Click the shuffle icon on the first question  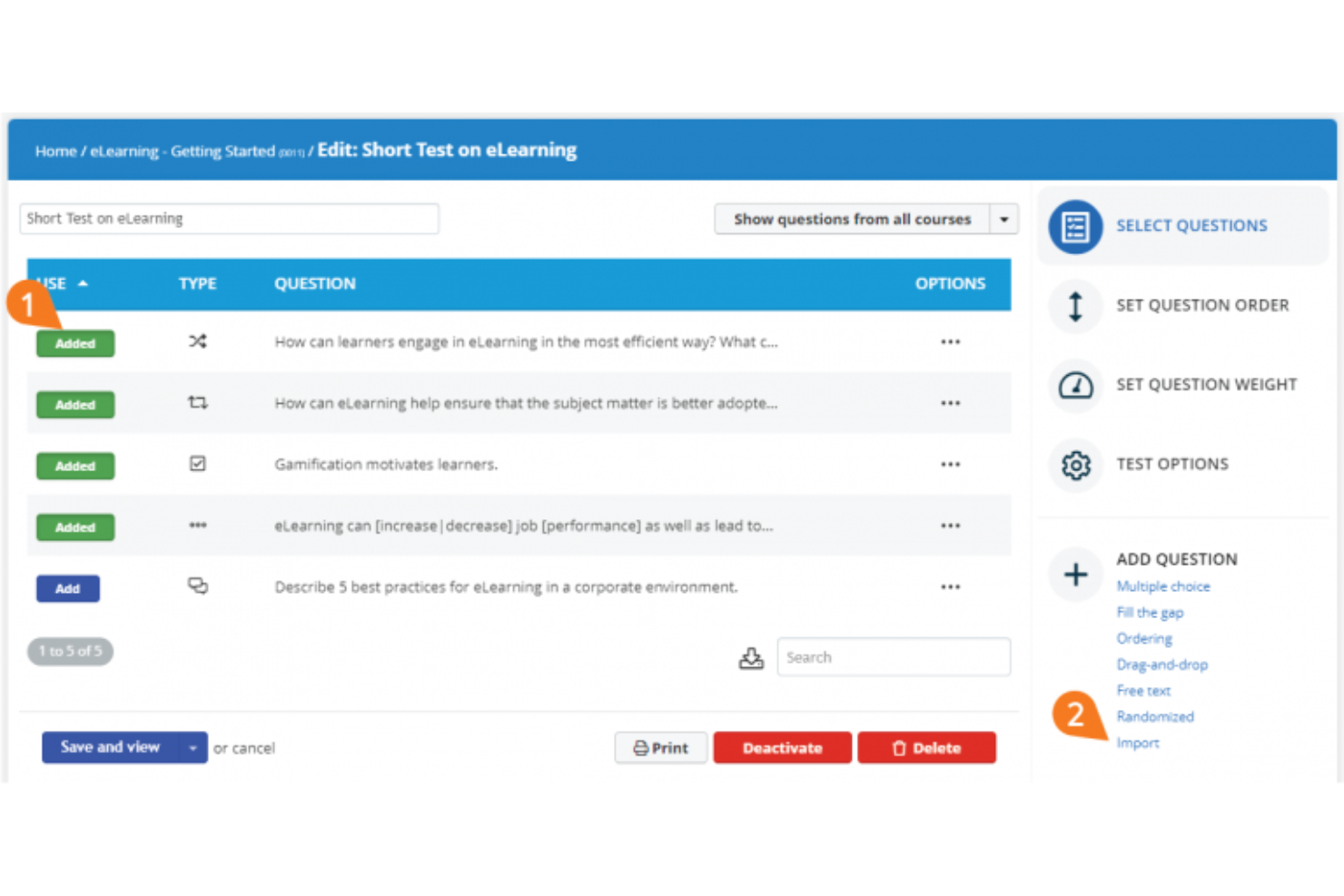[x=198, y=341]
